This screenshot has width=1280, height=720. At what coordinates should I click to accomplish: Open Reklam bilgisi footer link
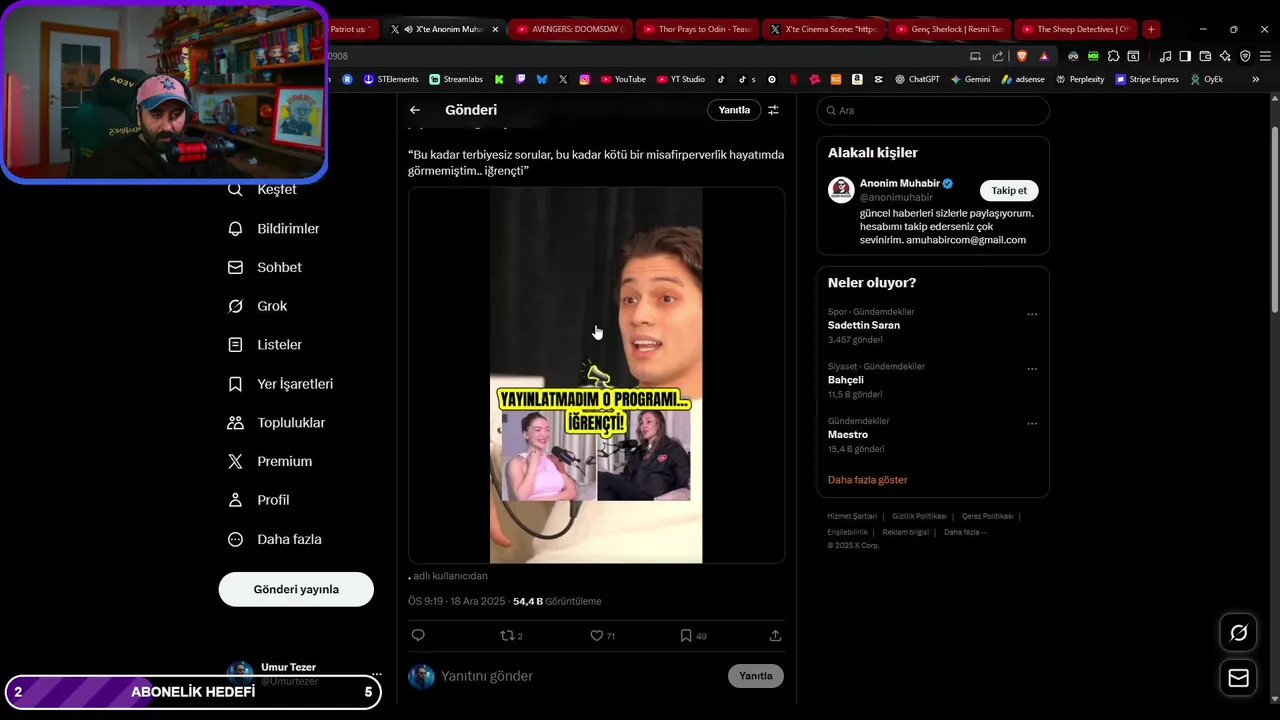(x=906, y=532)
